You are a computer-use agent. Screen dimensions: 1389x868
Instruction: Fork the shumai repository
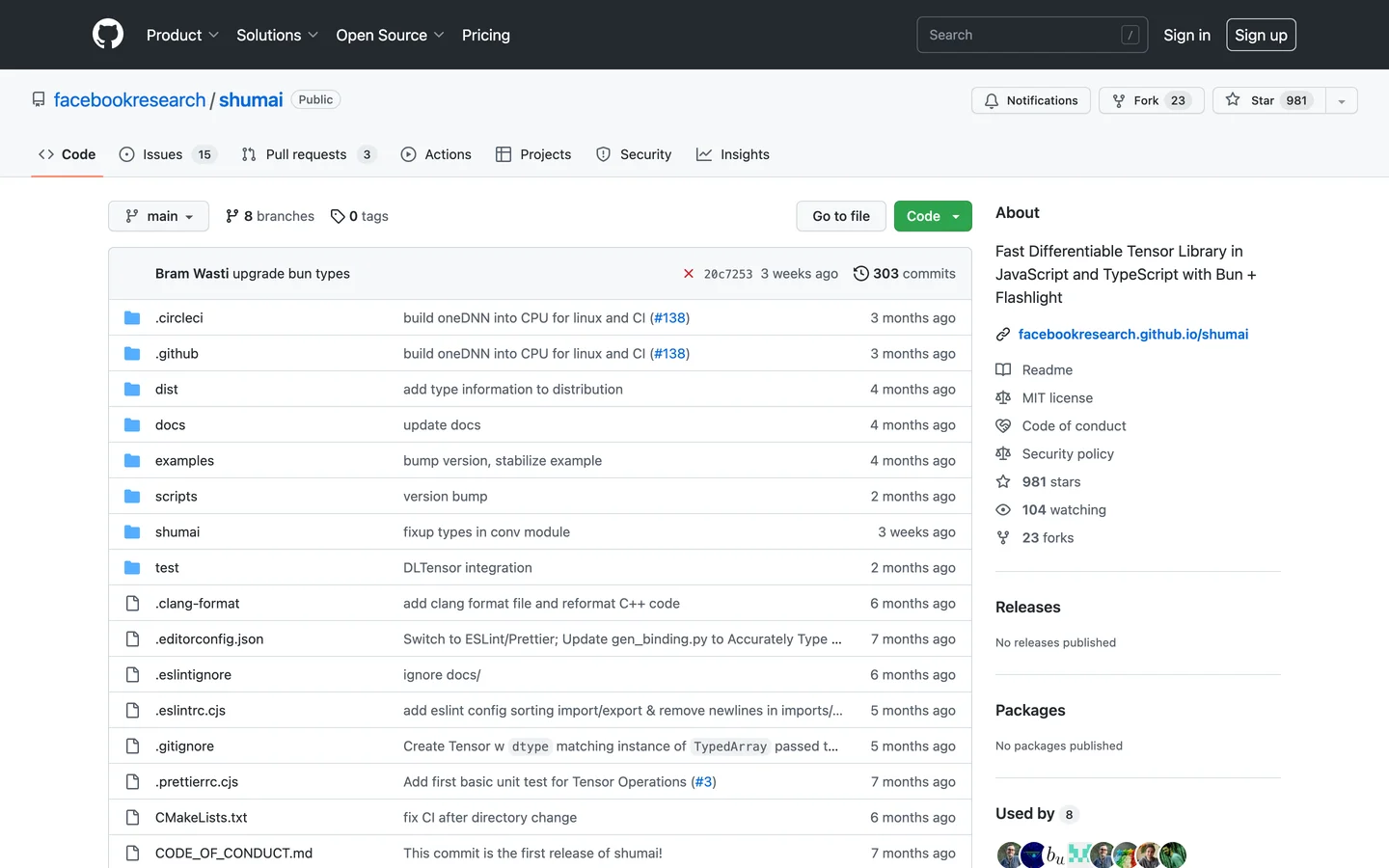tap(1151, 100)
